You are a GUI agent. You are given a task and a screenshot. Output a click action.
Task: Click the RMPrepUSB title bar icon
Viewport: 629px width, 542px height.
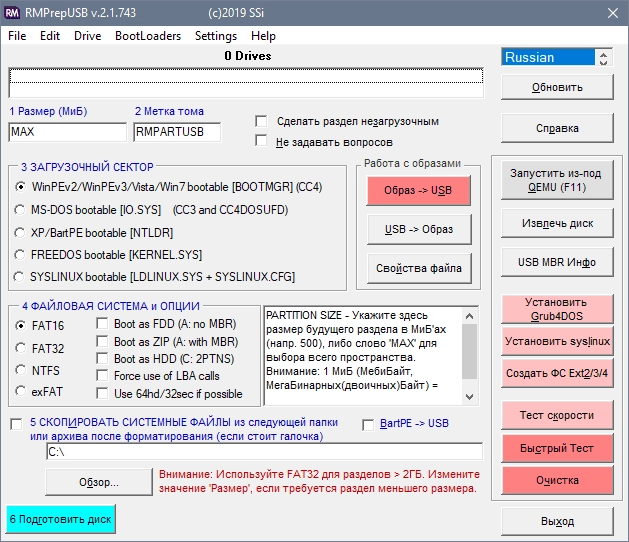tap(12, 13)
